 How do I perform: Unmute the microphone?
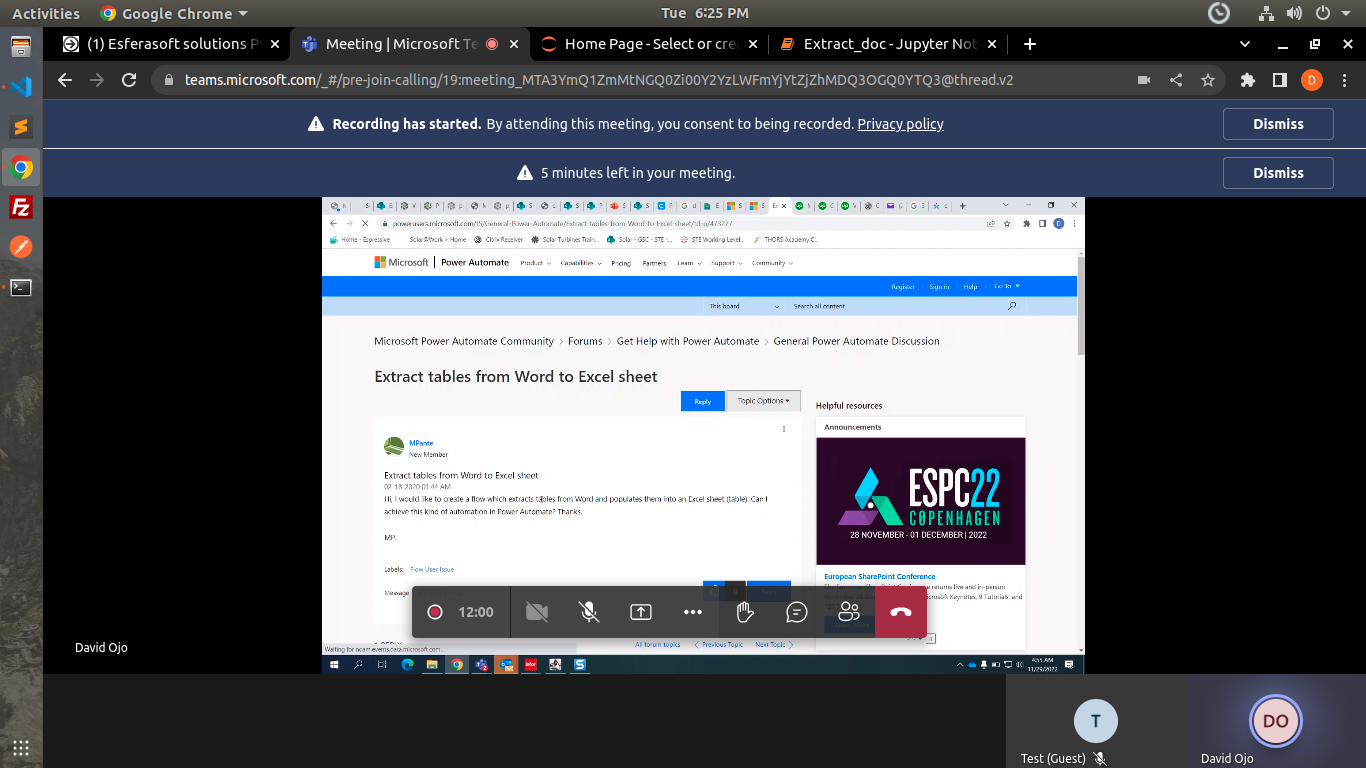[x=589, y=612]
